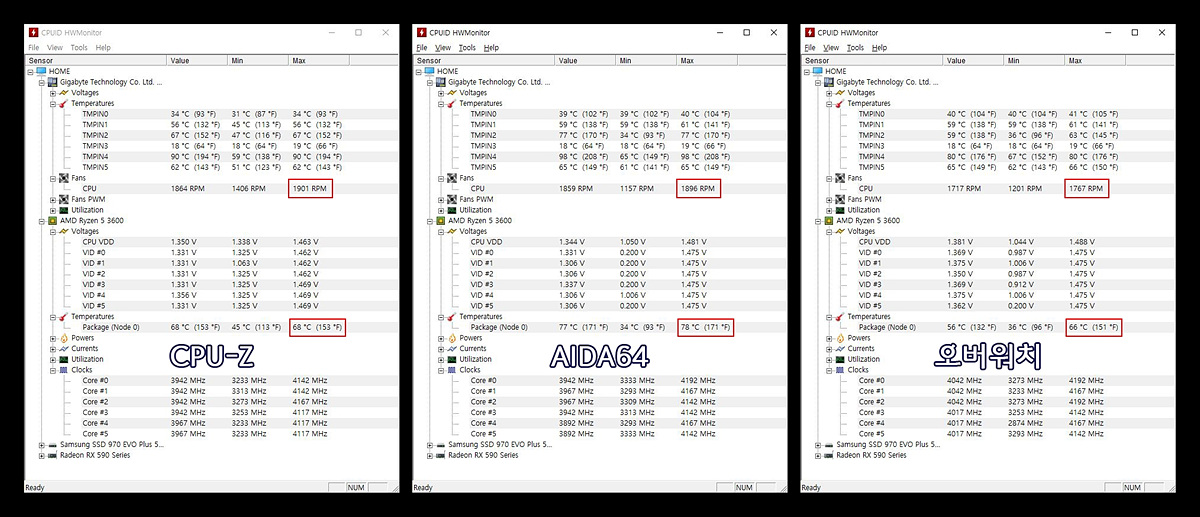Click the Value column header in AIDA64 window
This screenshot has height=517, width=1200.
click(586, 60)
